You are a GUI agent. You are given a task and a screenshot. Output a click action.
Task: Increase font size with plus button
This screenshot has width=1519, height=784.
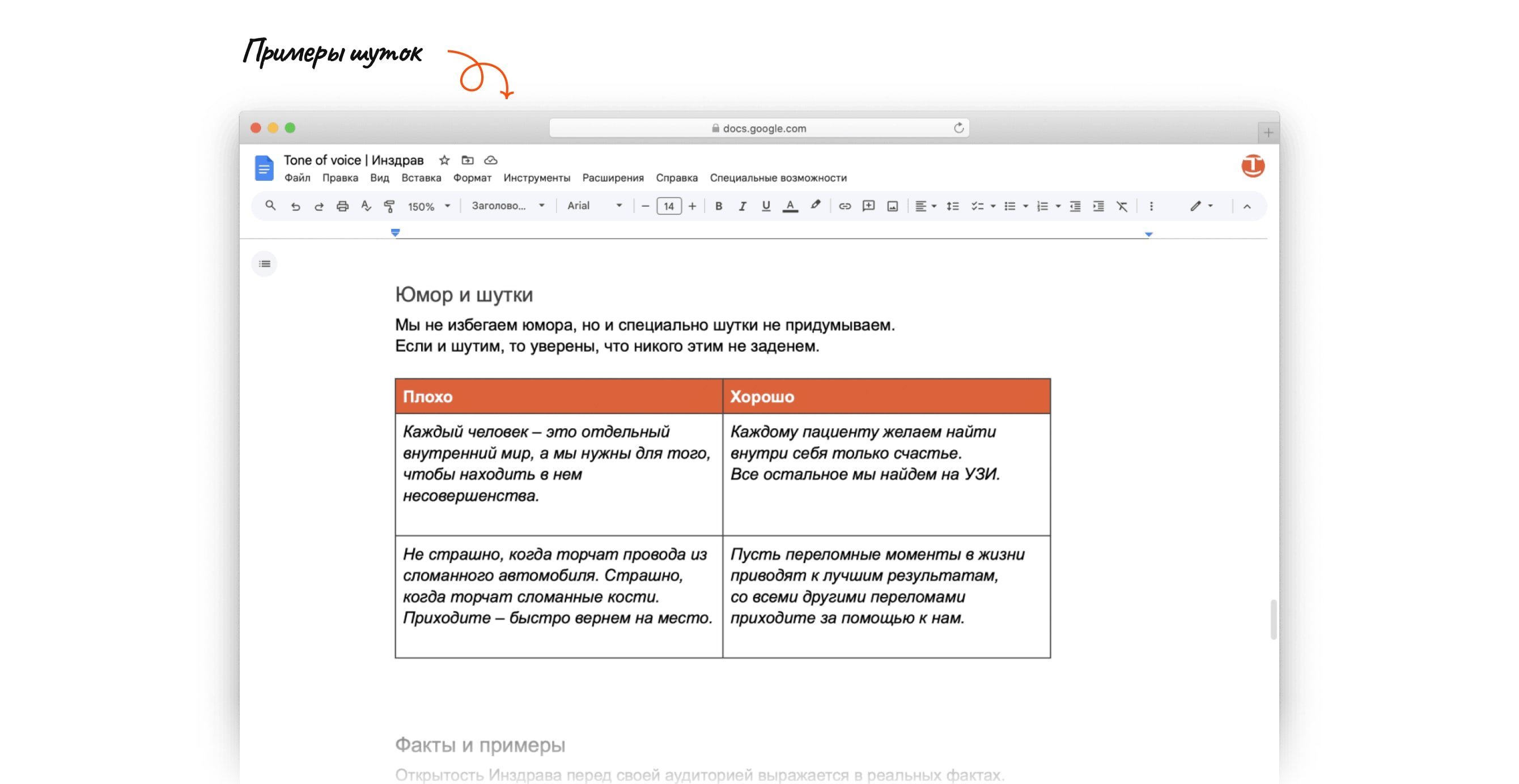(692, 206)
